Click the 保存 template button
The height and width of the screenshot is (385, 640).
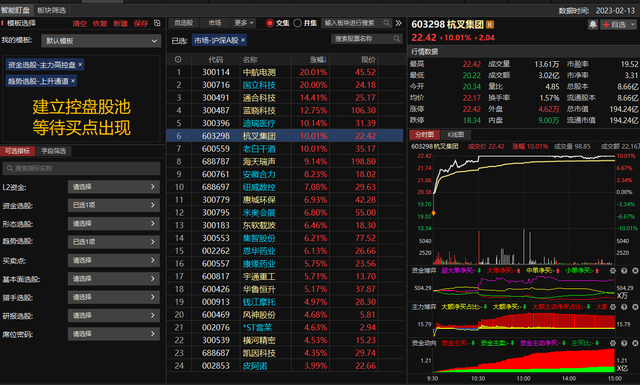pyautogui.click(x=141, y=24)
